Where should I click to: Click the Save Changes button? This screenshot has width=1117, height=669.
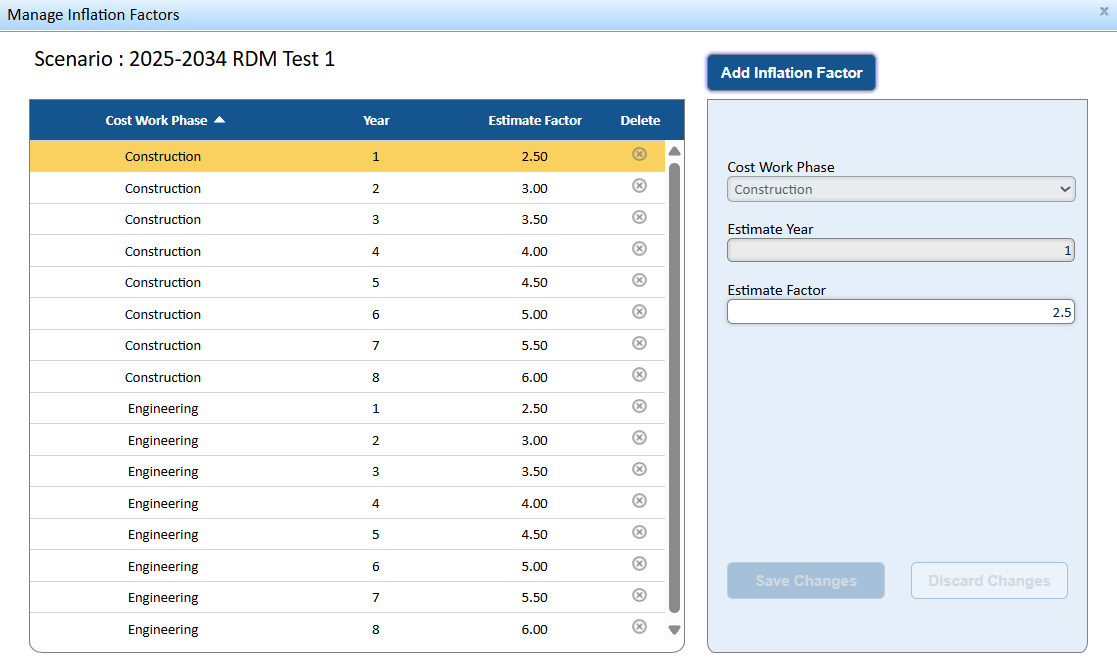(806, 581)
